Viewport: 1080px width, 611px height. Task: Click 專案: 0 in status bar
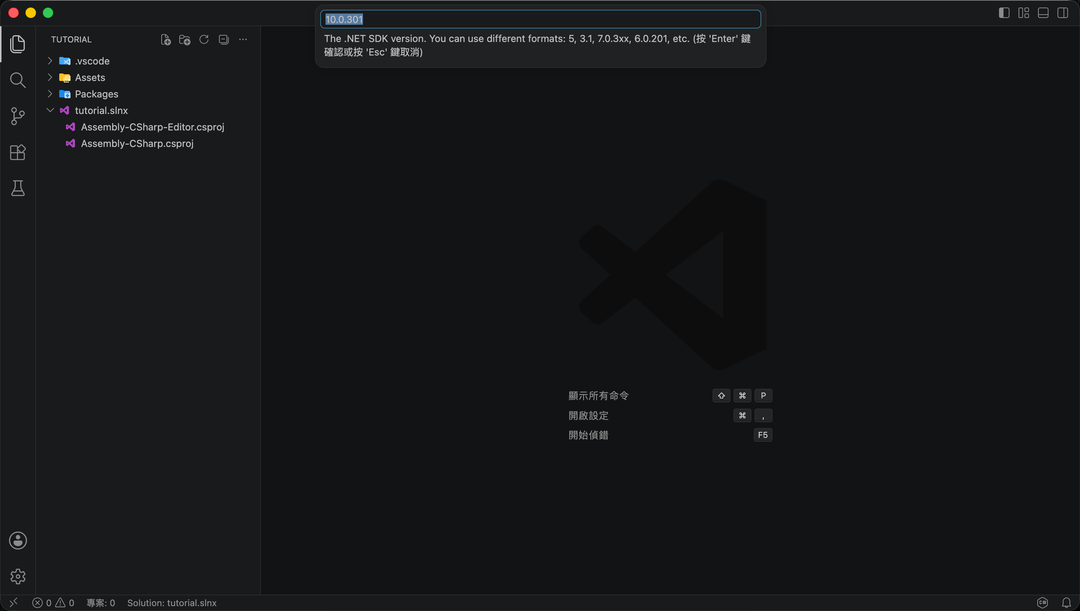pos(101,603)
